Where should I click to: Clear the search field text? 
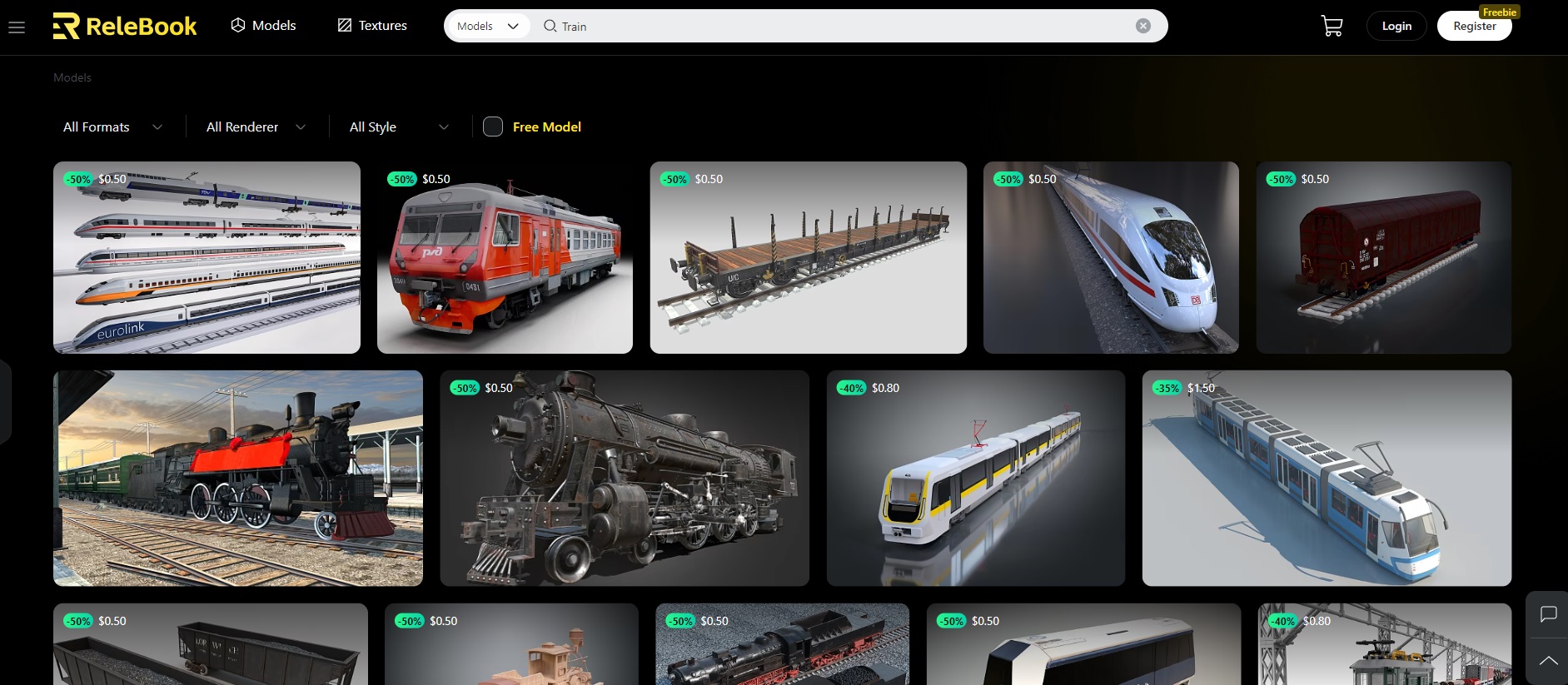coord(1143,26)
